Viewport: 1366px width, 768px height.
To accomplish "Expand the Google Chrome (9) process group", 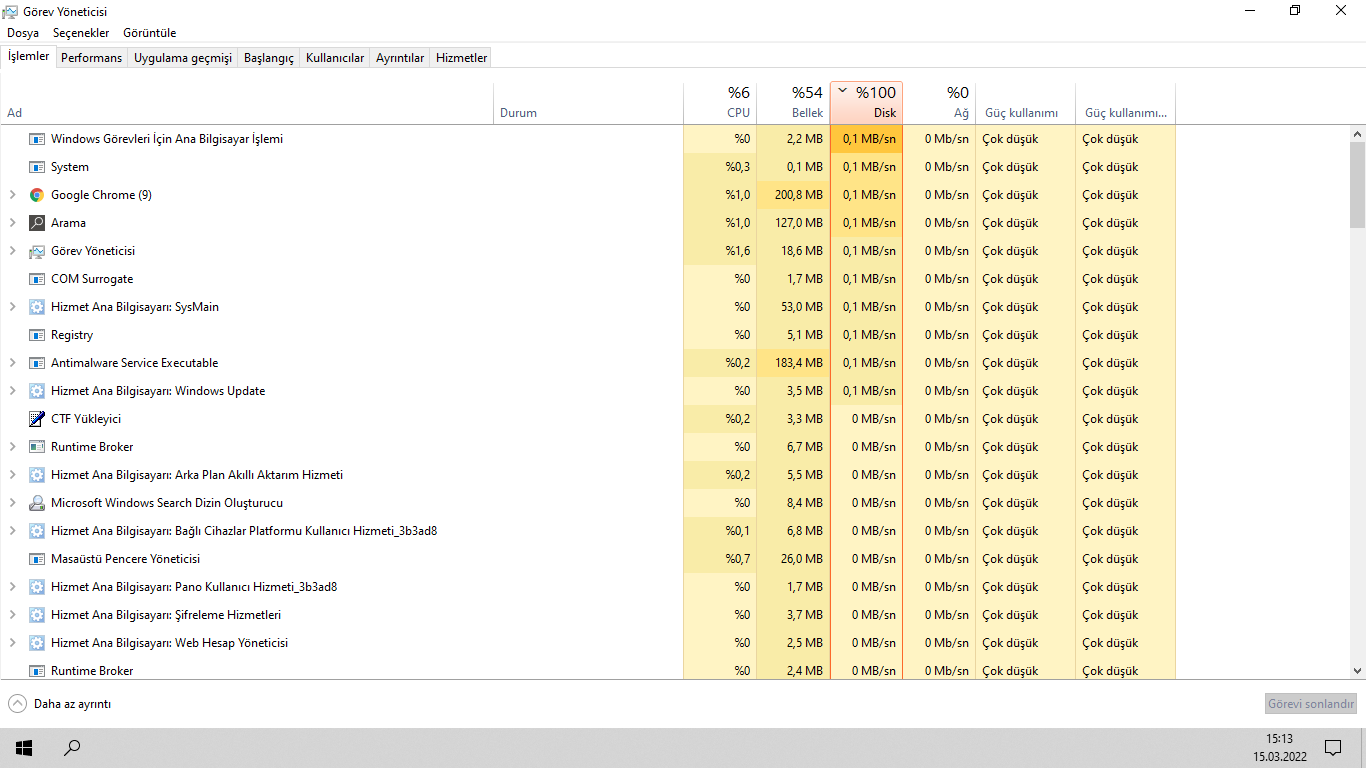I will point(12,195).
